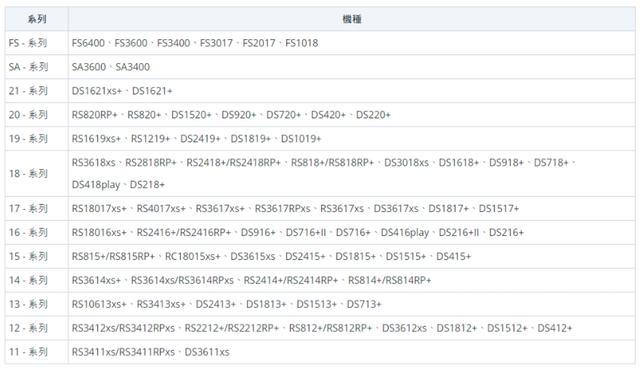Click model RS3618xs
This screenshot has height=371, width=640.
coord(93,162)
